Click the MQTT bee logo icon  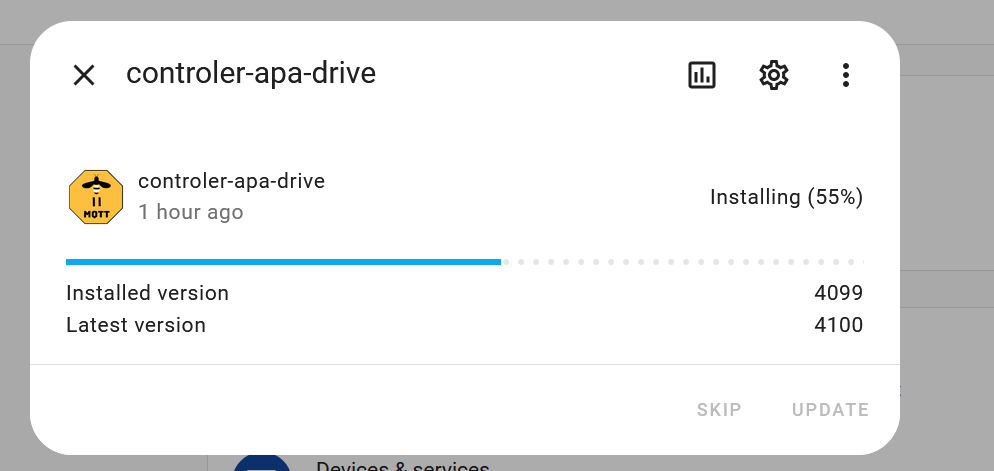tap(96, 197)
